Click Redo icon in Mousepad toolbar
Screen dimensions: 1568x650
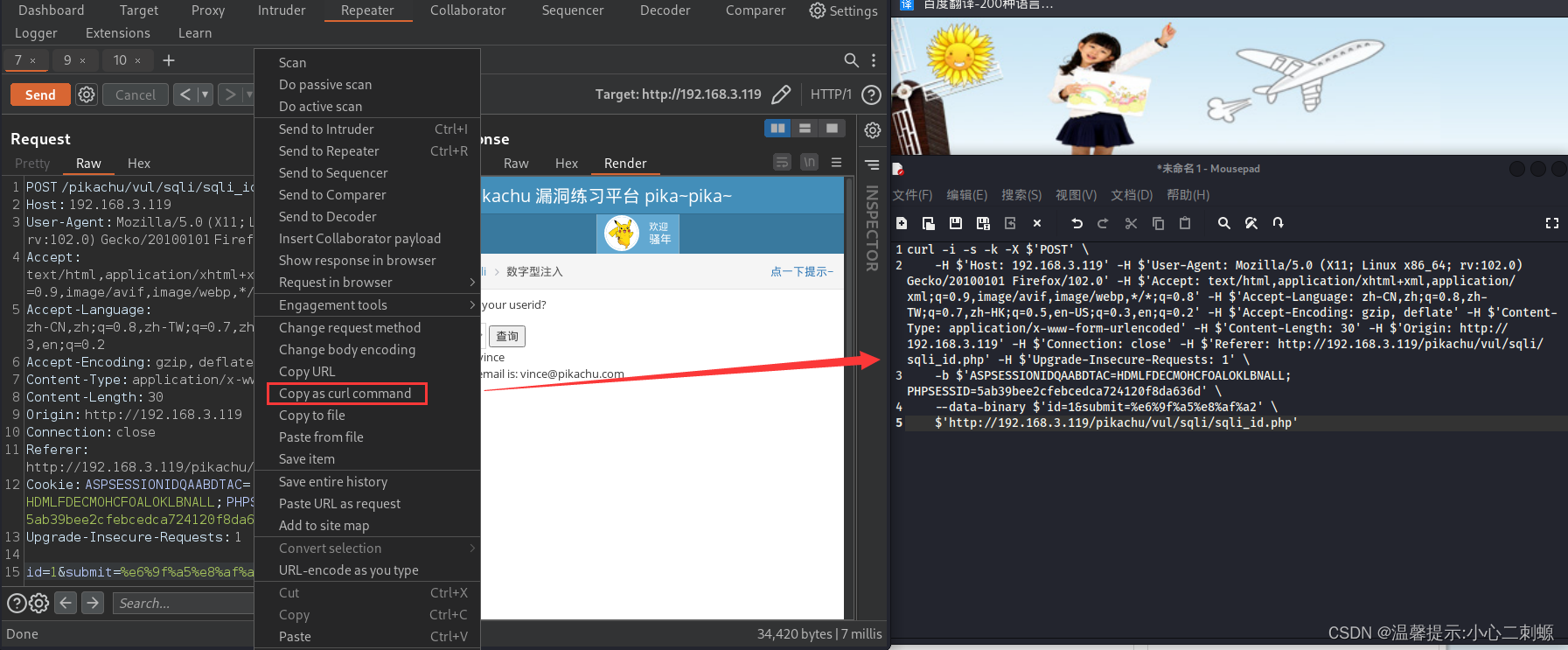(1103, 223)
